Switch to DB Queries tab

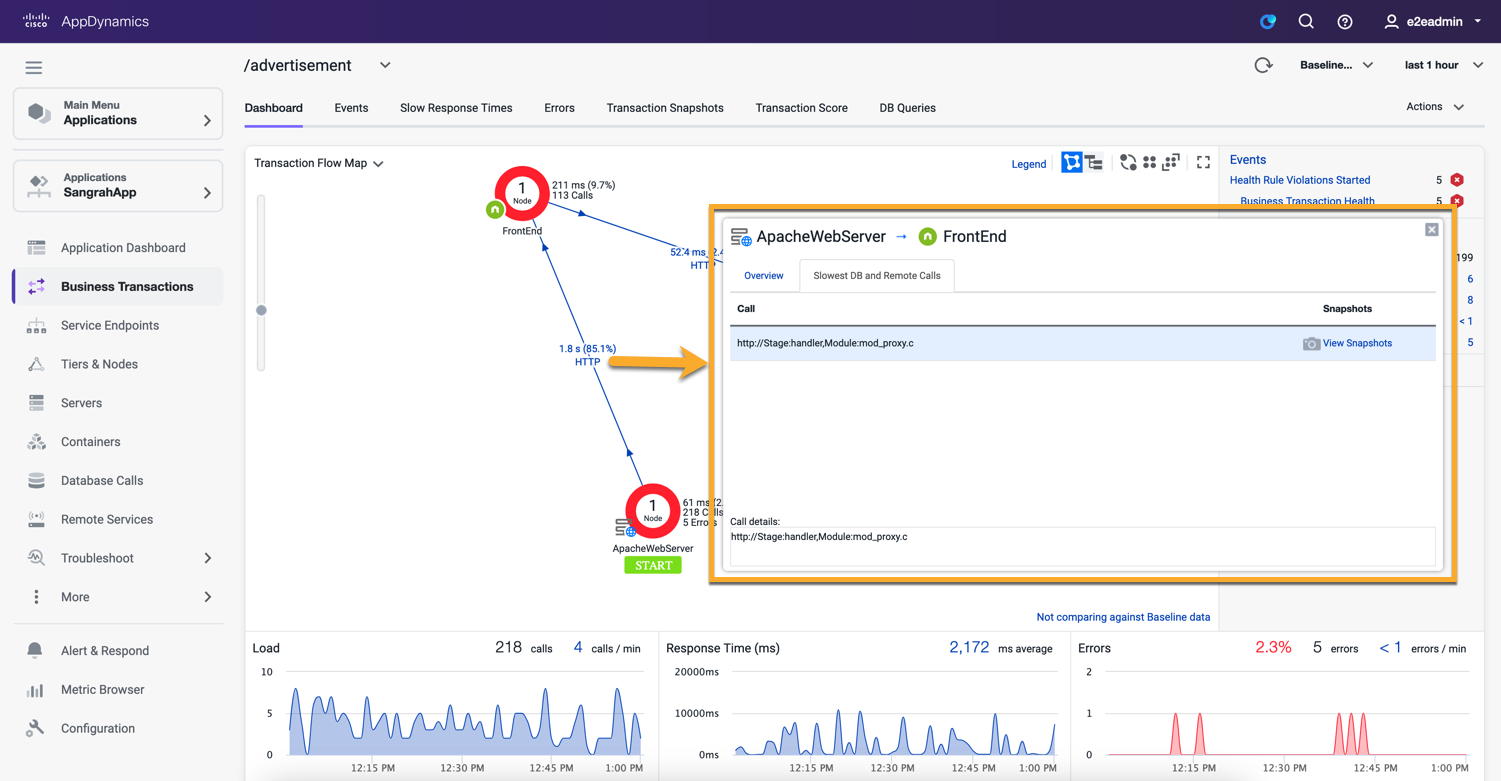907,108
